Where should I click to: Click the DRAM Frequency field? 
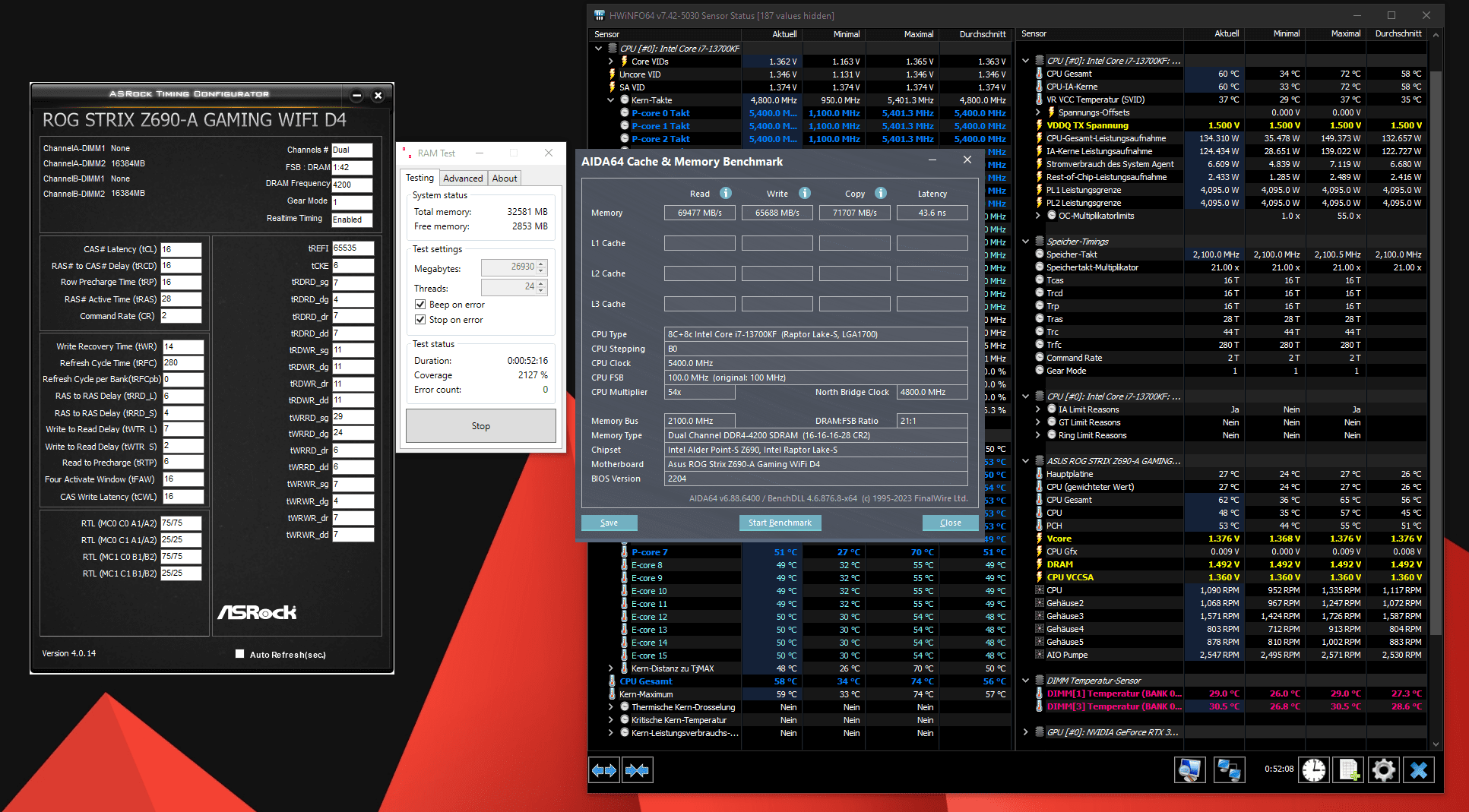pos(352,185)
